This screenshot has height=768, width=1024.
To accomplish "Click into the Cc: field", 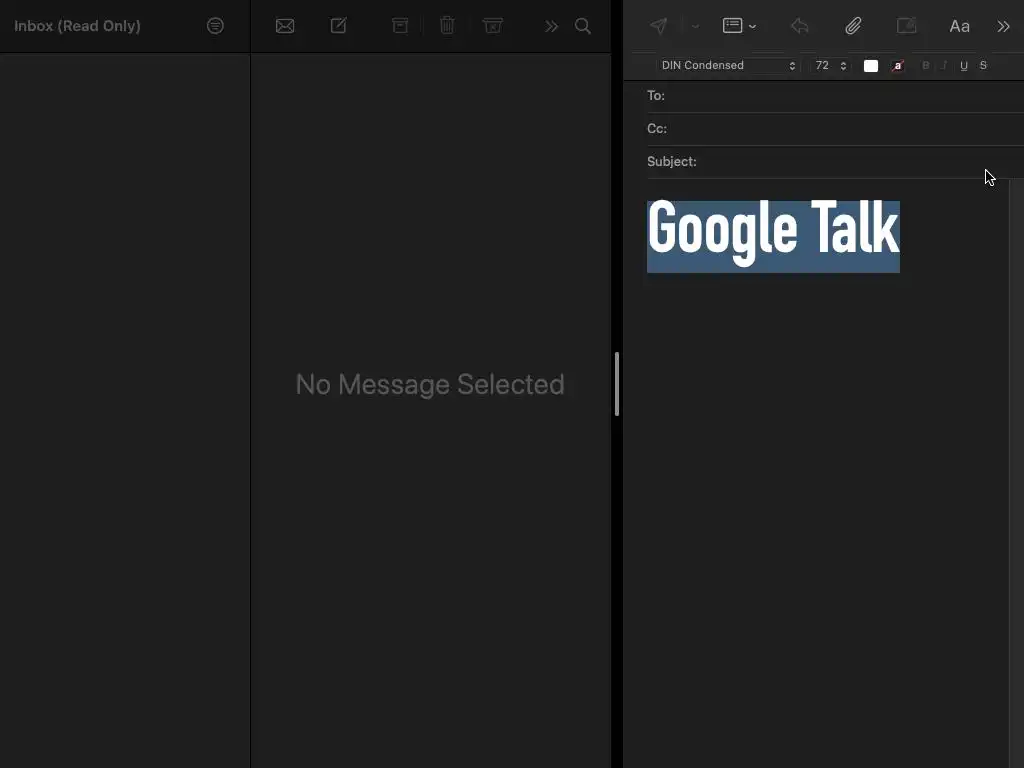I will (x=835, y=129).
